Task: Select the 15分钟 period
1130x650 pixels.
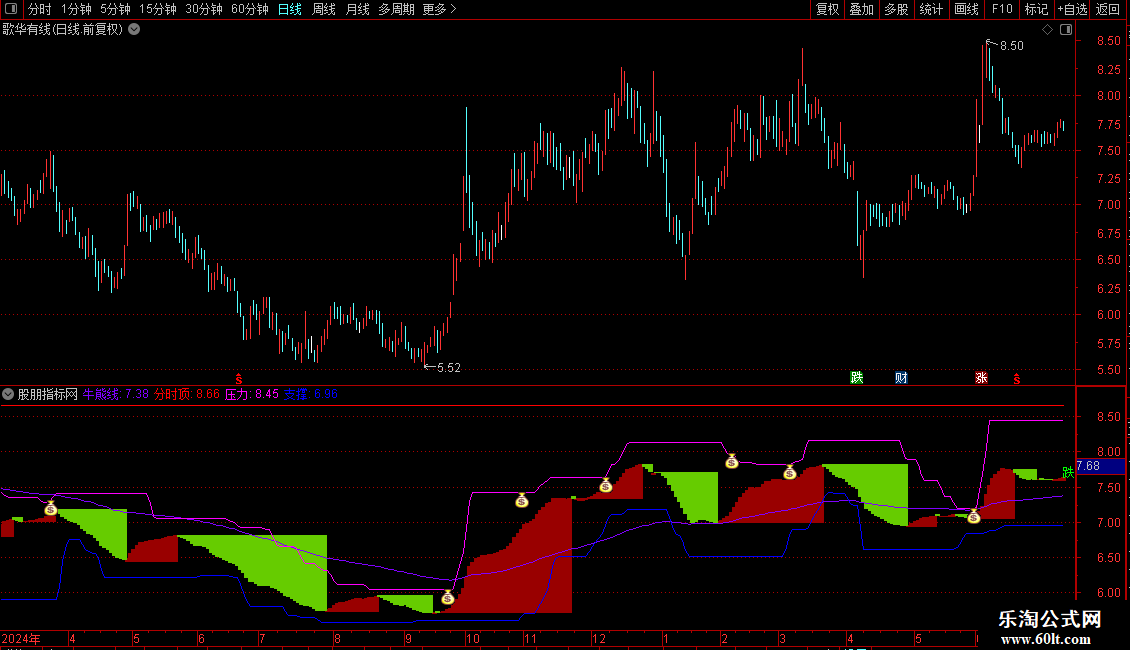Action: [158, 9]
